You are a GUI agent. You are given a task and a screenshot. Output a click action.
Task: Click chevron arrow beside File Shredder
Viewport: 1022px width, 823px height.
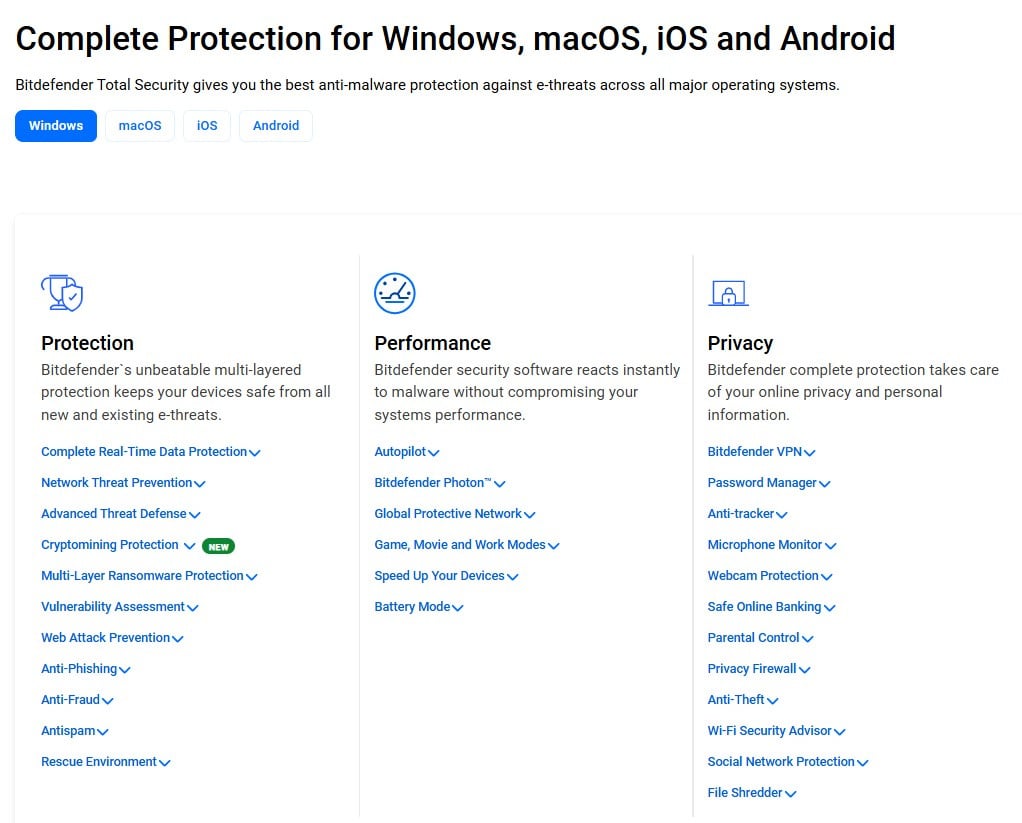(790, 794)
